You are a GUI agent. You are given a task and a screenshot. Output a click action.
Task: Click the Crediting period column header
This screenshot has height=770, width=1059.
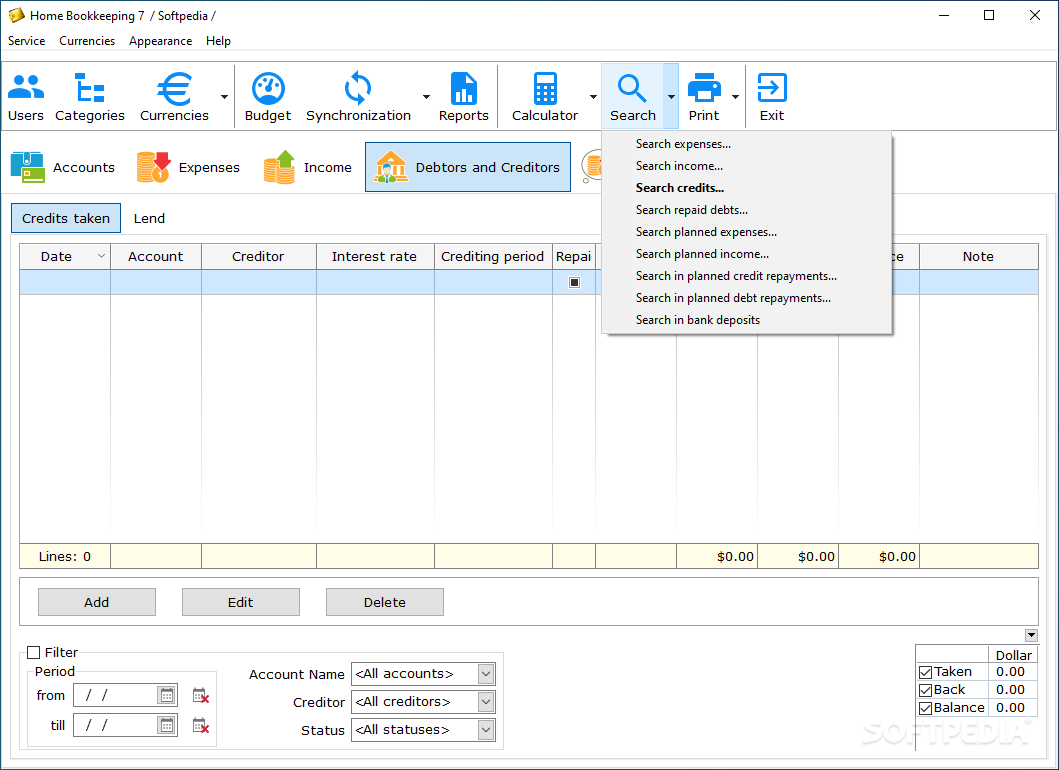click(493, 257)
